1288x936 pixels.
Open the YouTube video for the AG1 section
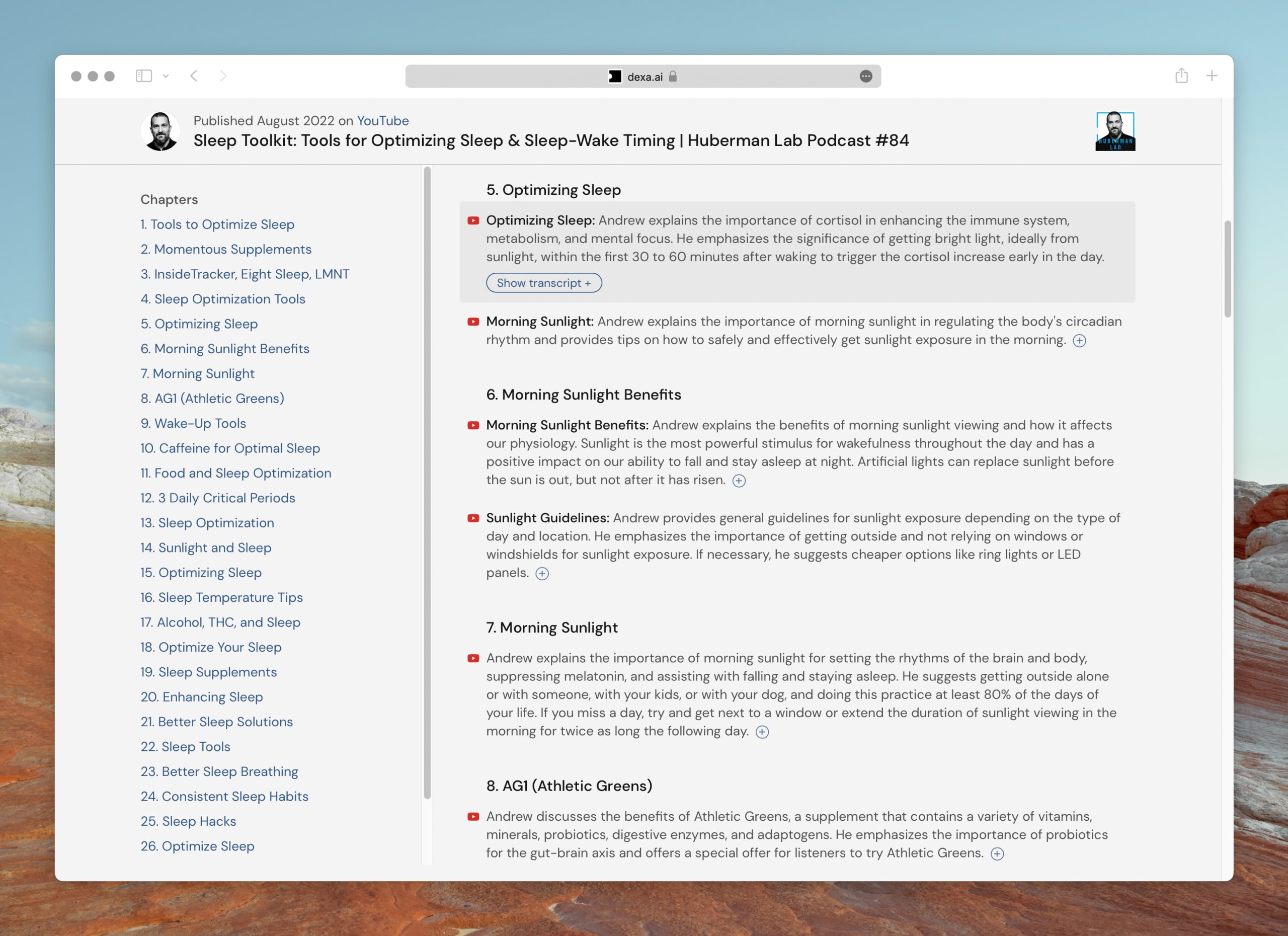point(473,816)
